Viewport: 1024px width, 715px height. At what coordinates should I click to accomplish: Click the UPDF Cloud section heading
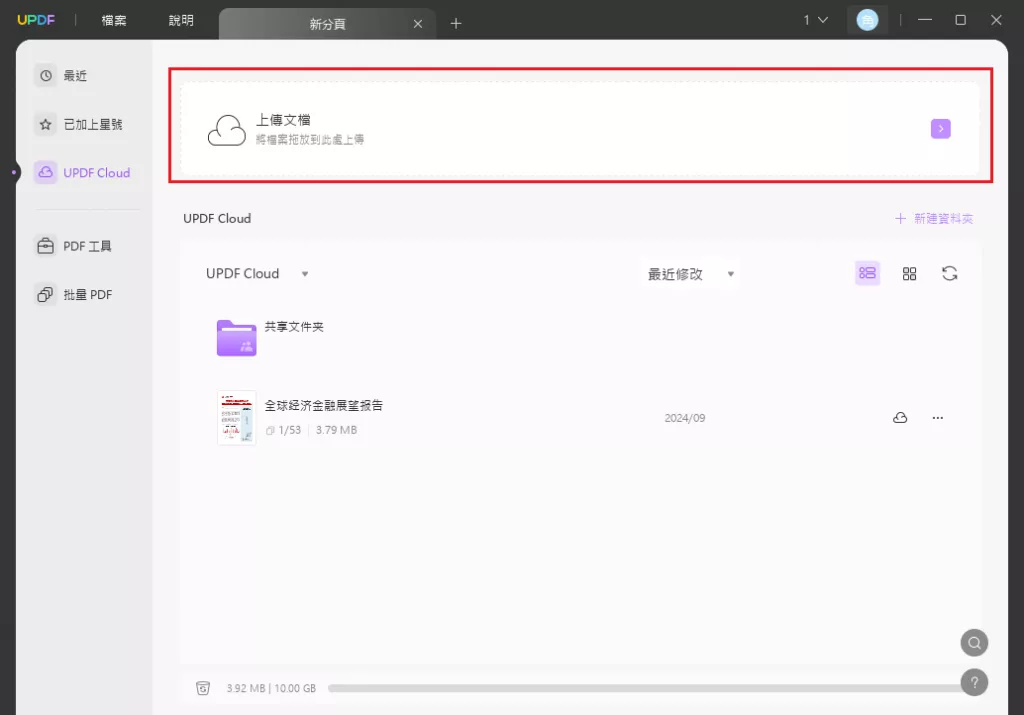pos(217,219)
